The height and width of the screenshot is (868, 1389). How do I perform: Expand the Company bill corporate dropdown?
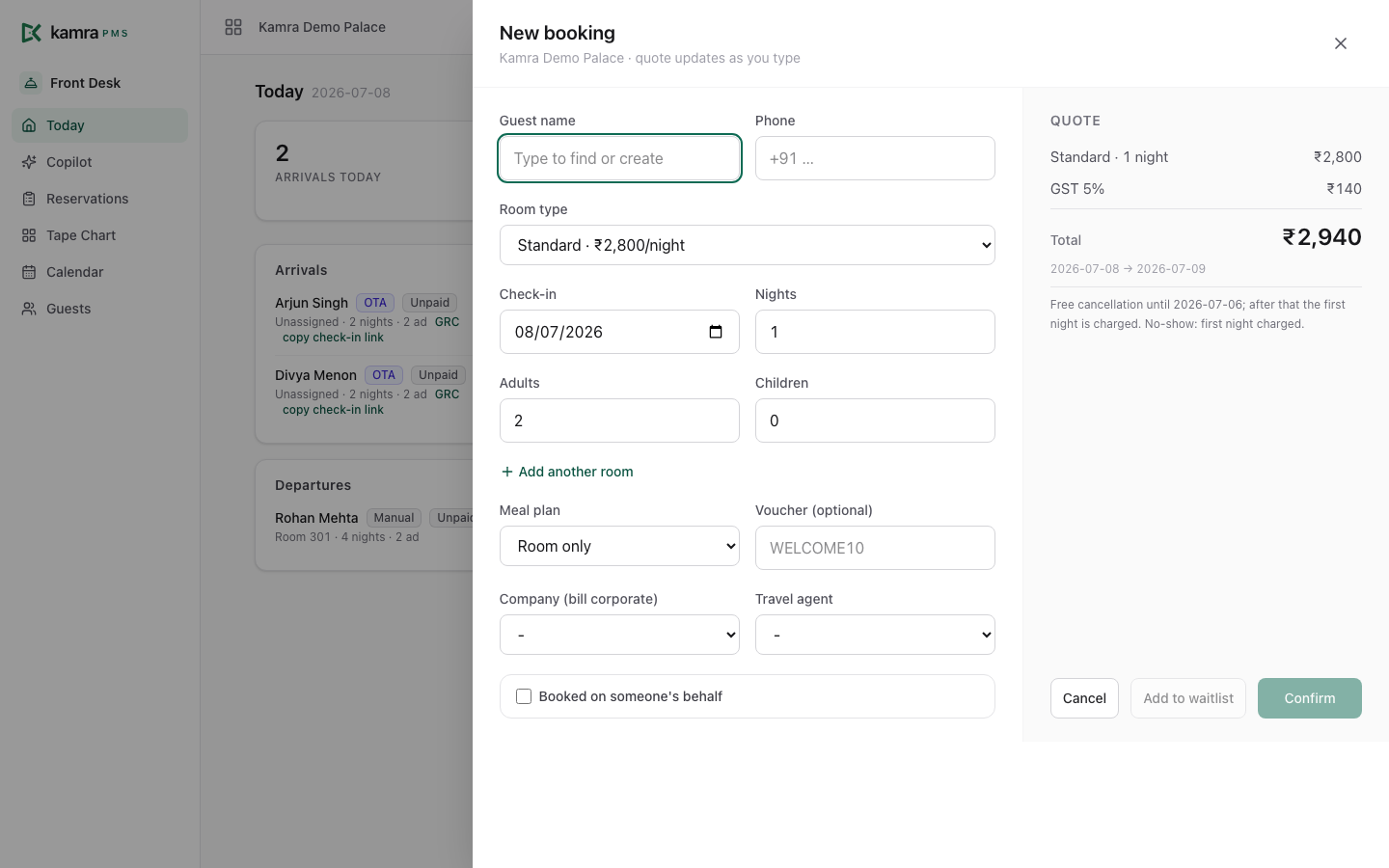pyautogui.click(x=619, y=635)
